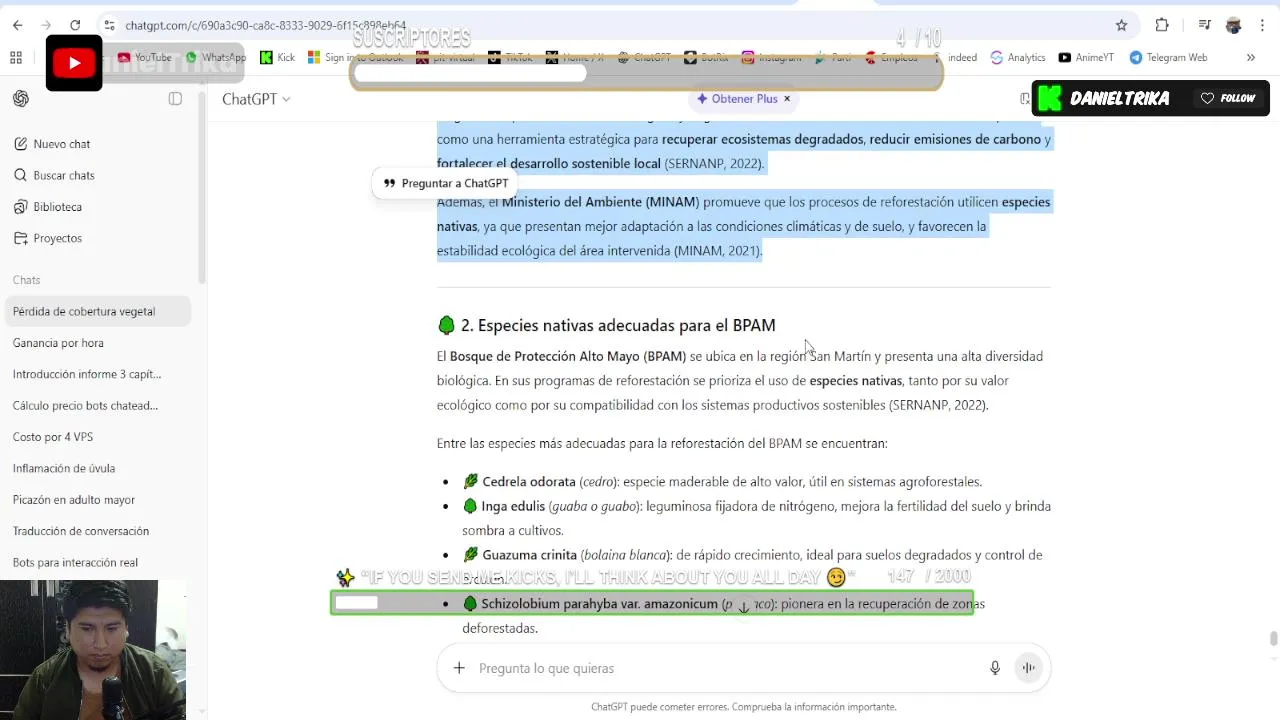The height and width of the screenshot is (720, 1280).
Task: Open the media controls icon in Chrome toolbar
Action: coord(1205,25)
